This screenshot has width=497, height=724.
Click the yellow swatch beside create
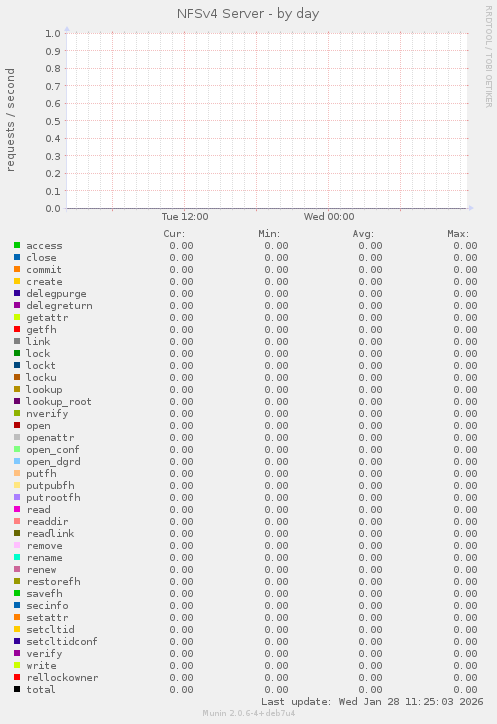click(17, 281)
